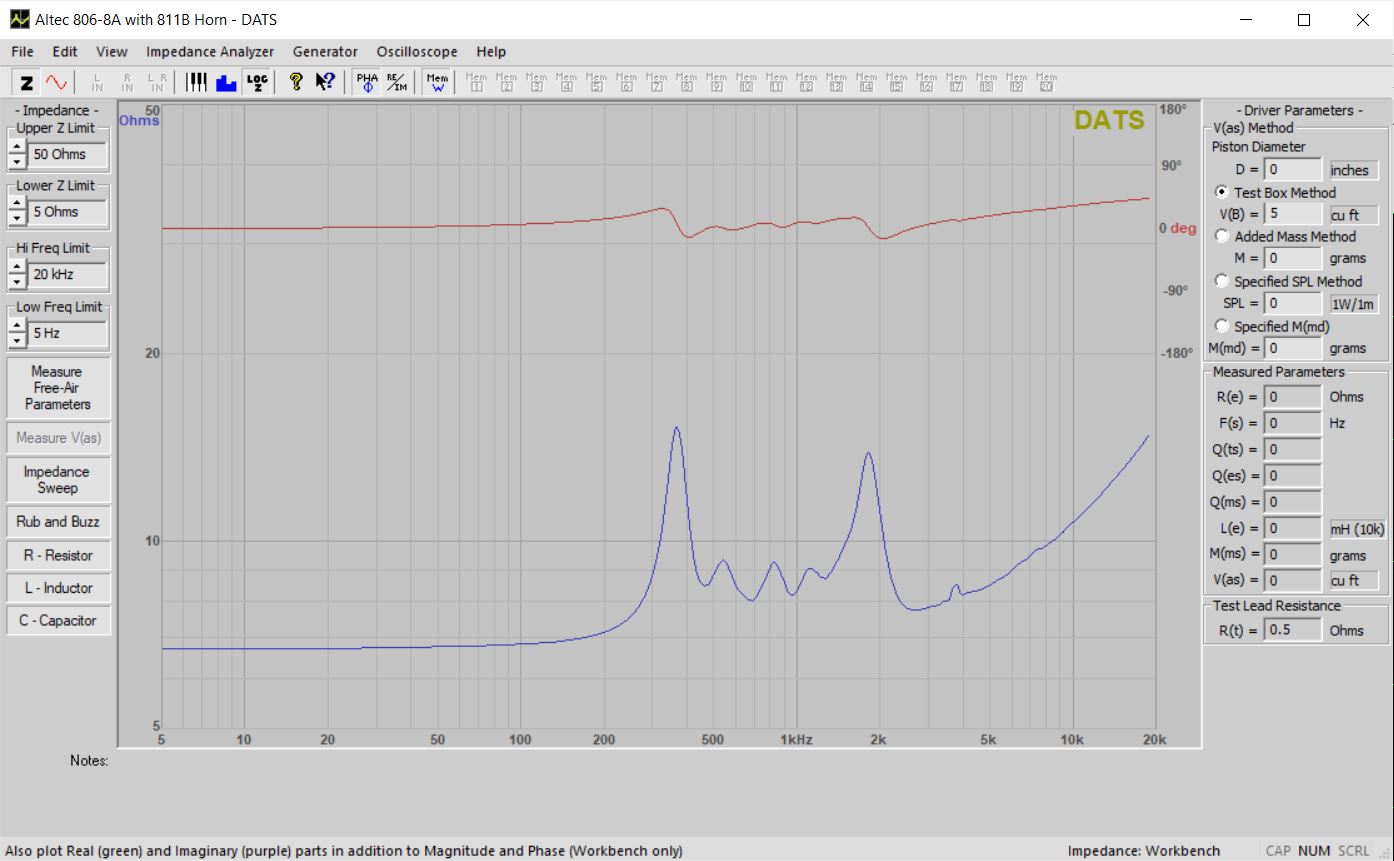Click the C - Capacitor button
This screenshot has width=1394, height=861.
tap(57, 620)
